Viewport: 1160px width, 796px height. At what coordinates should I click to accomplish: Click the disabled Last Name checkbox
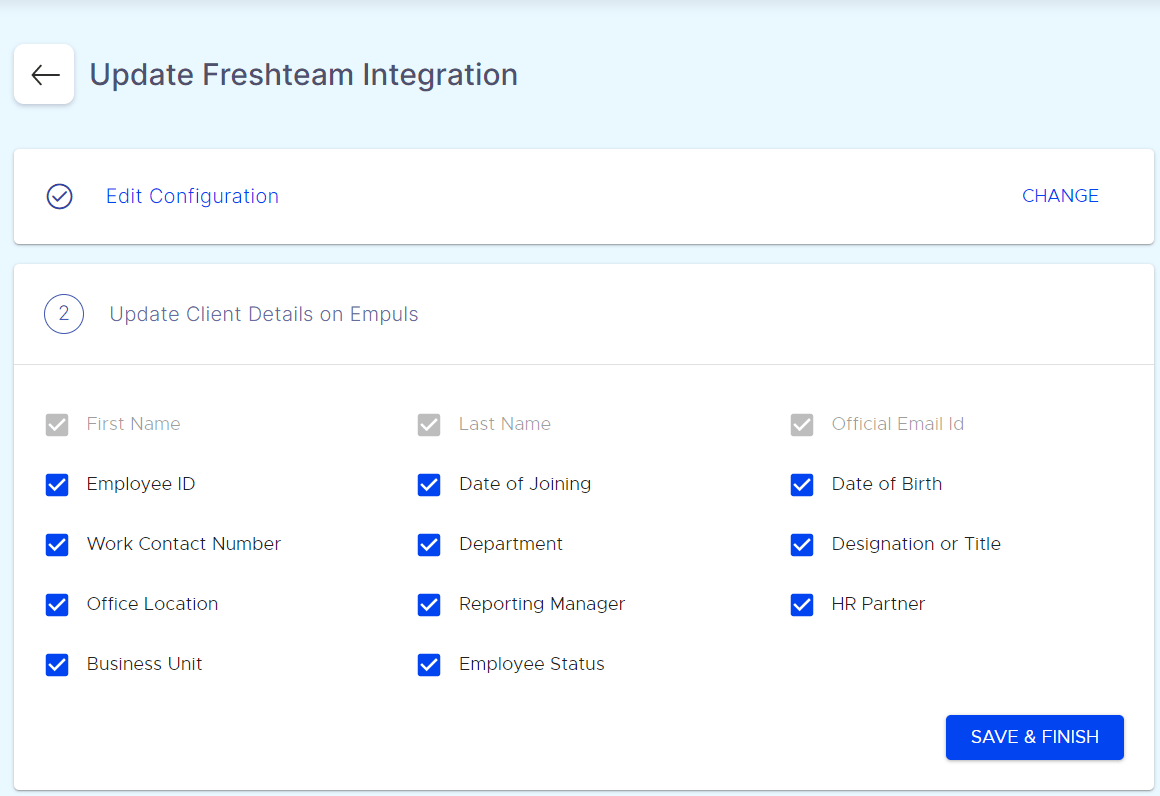pos(429,425)
